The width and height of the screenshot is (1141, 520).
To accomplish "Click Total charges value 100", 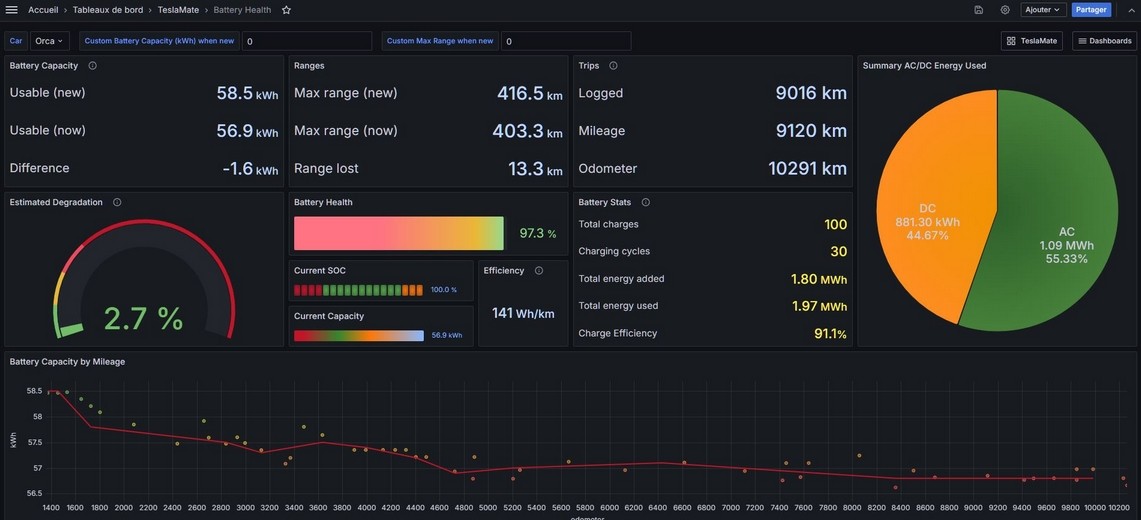I will coord(835,224).
